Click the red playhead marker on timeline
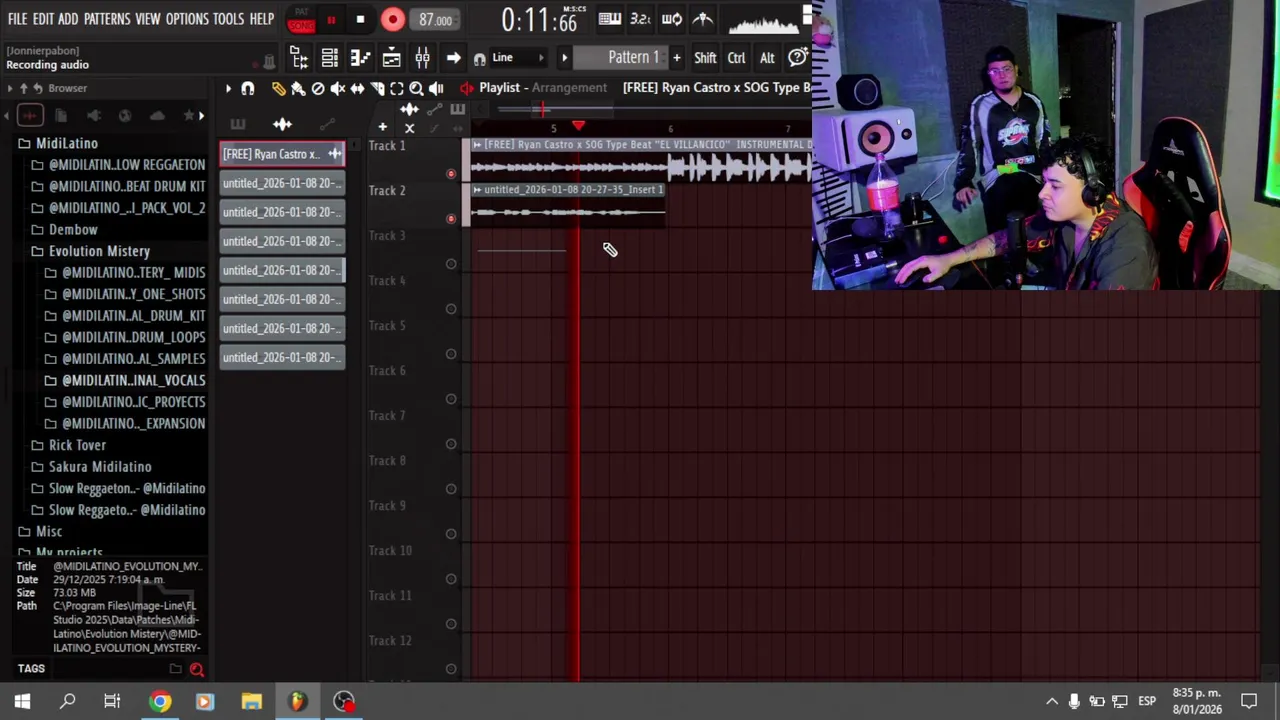The height and width of the screenshot is (720, 1280). tap(578, 126)
